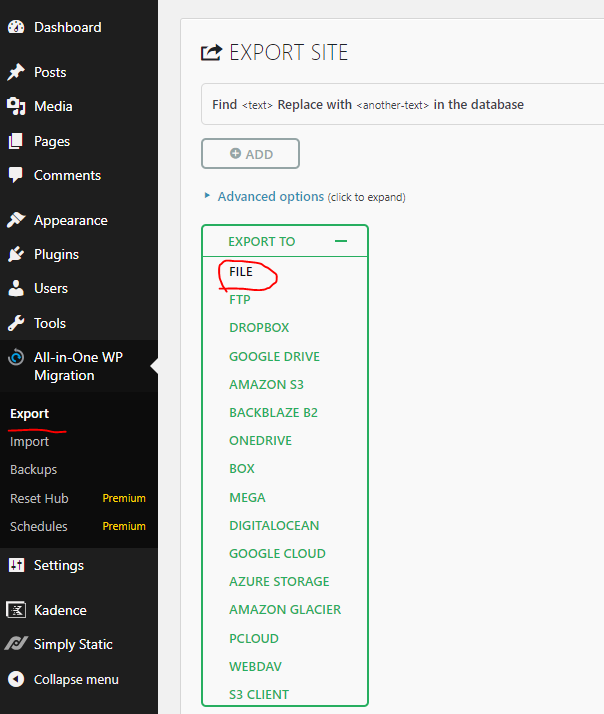The image size is (604, 714).
Task: Click the Appearance paintbrush icon
Action: tap(16, 220)
